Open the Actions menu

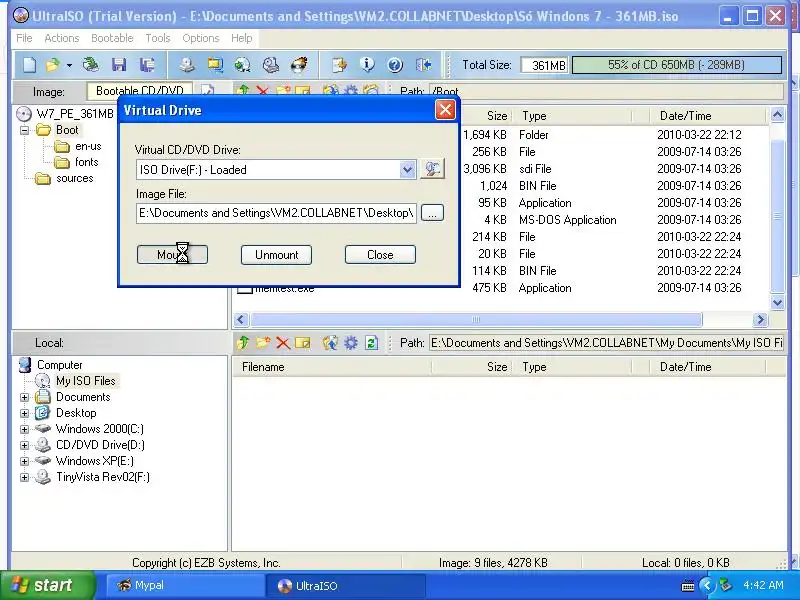[62, 38]
